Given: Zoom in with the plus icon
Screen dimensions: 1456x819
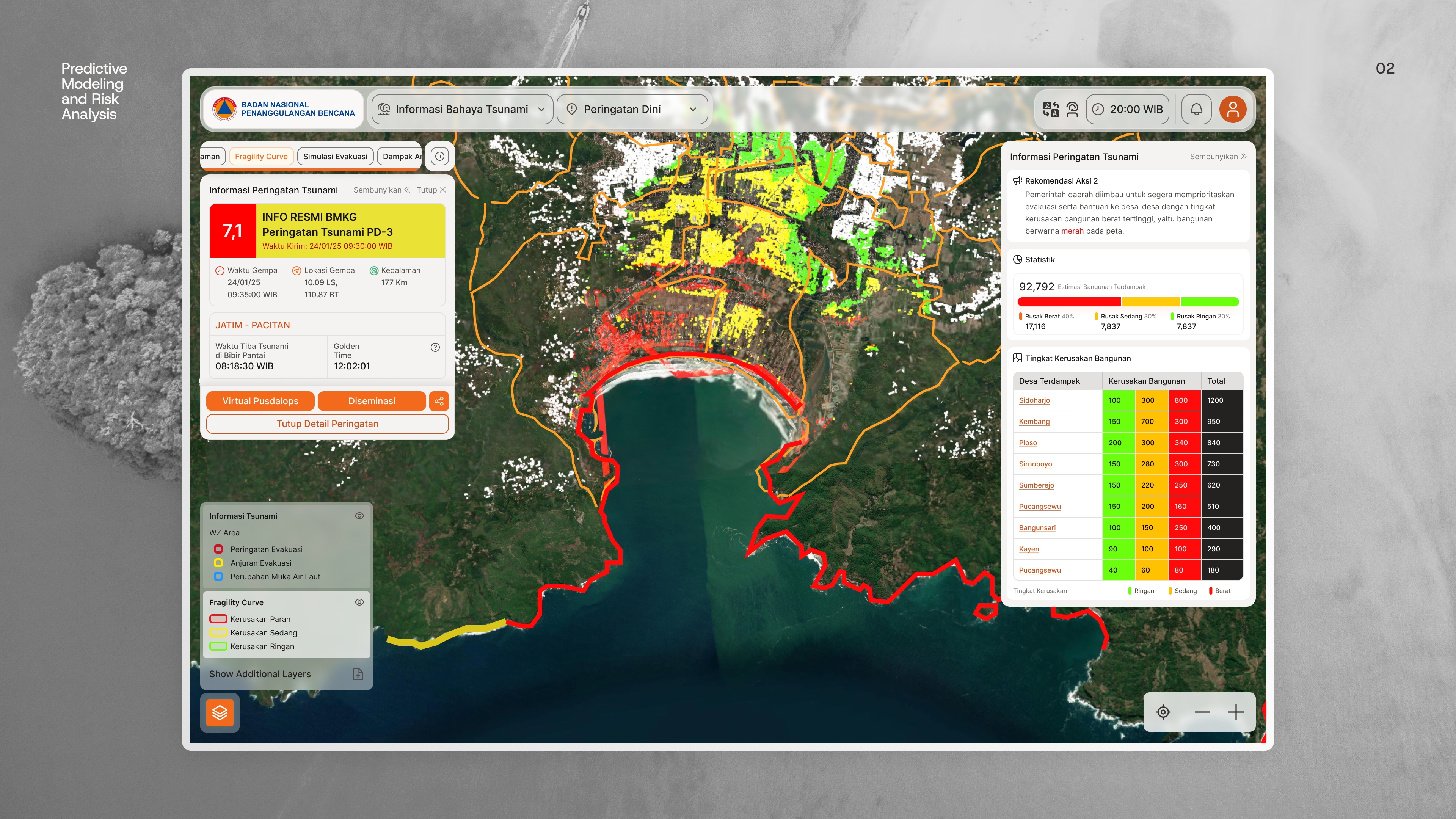Looking at the screenshot, I should [1236, 712].
